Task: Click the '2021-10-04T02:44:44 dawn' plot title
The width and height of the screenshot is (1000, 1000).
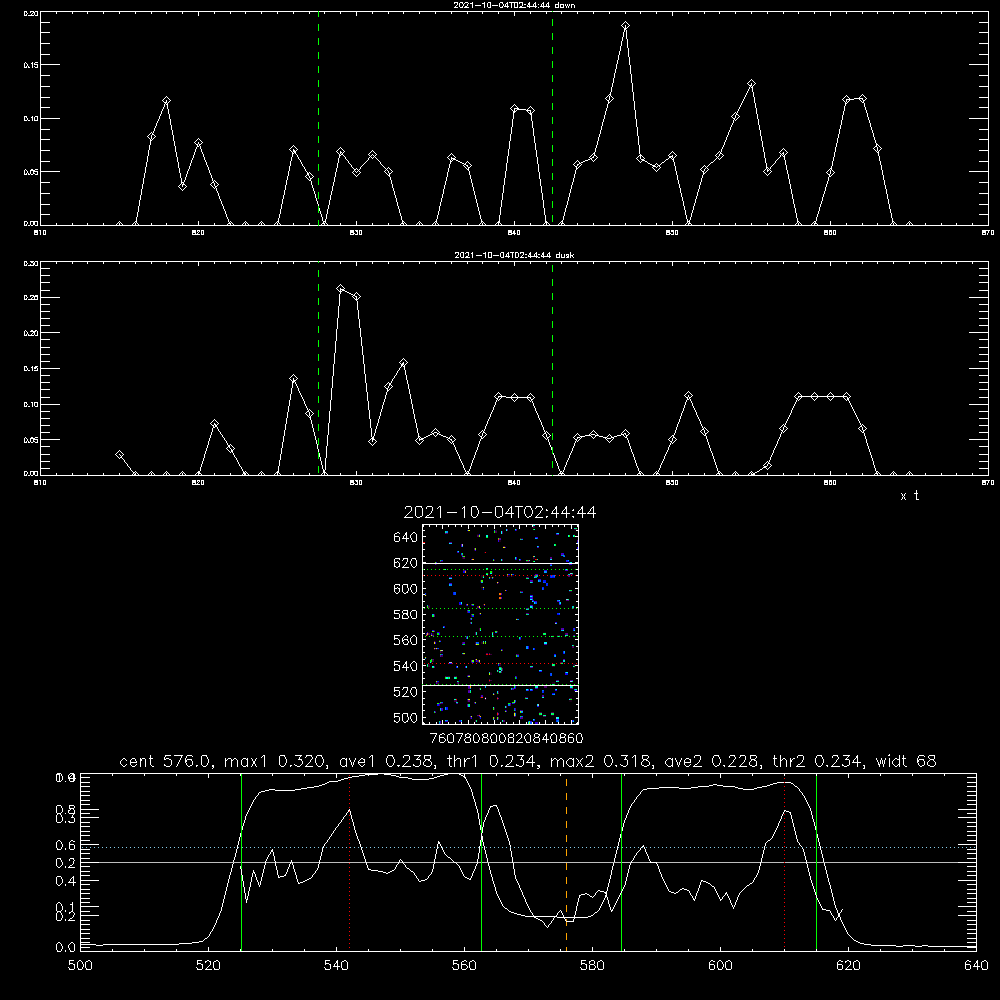Action: pyautogui.click(x=514, y=5)
